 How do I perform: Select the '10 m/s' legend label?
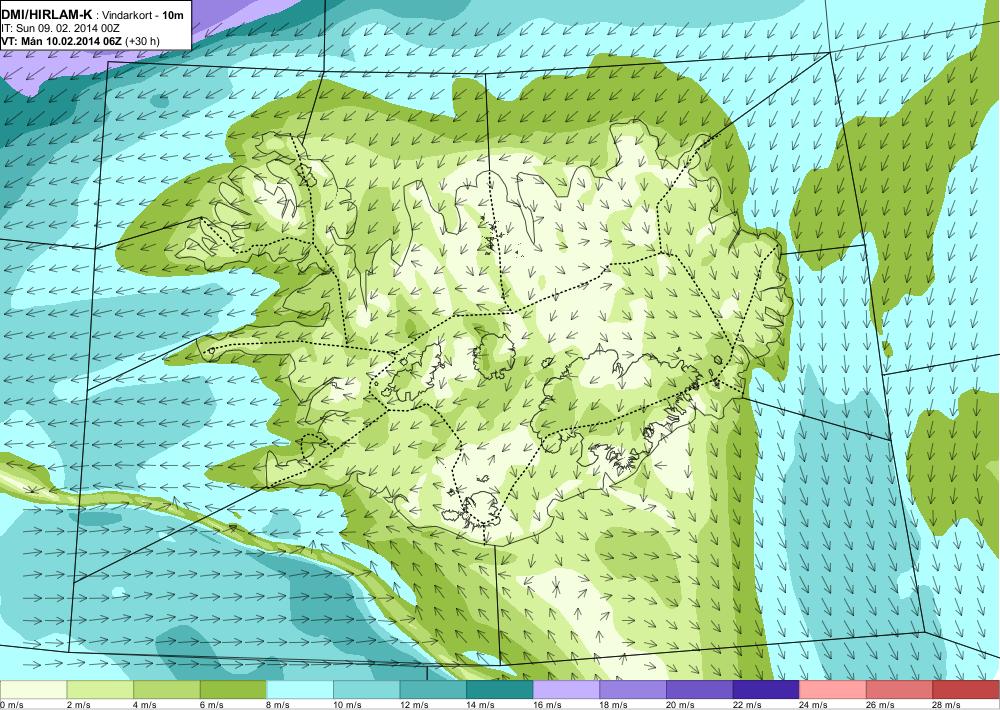coord(347,705)
